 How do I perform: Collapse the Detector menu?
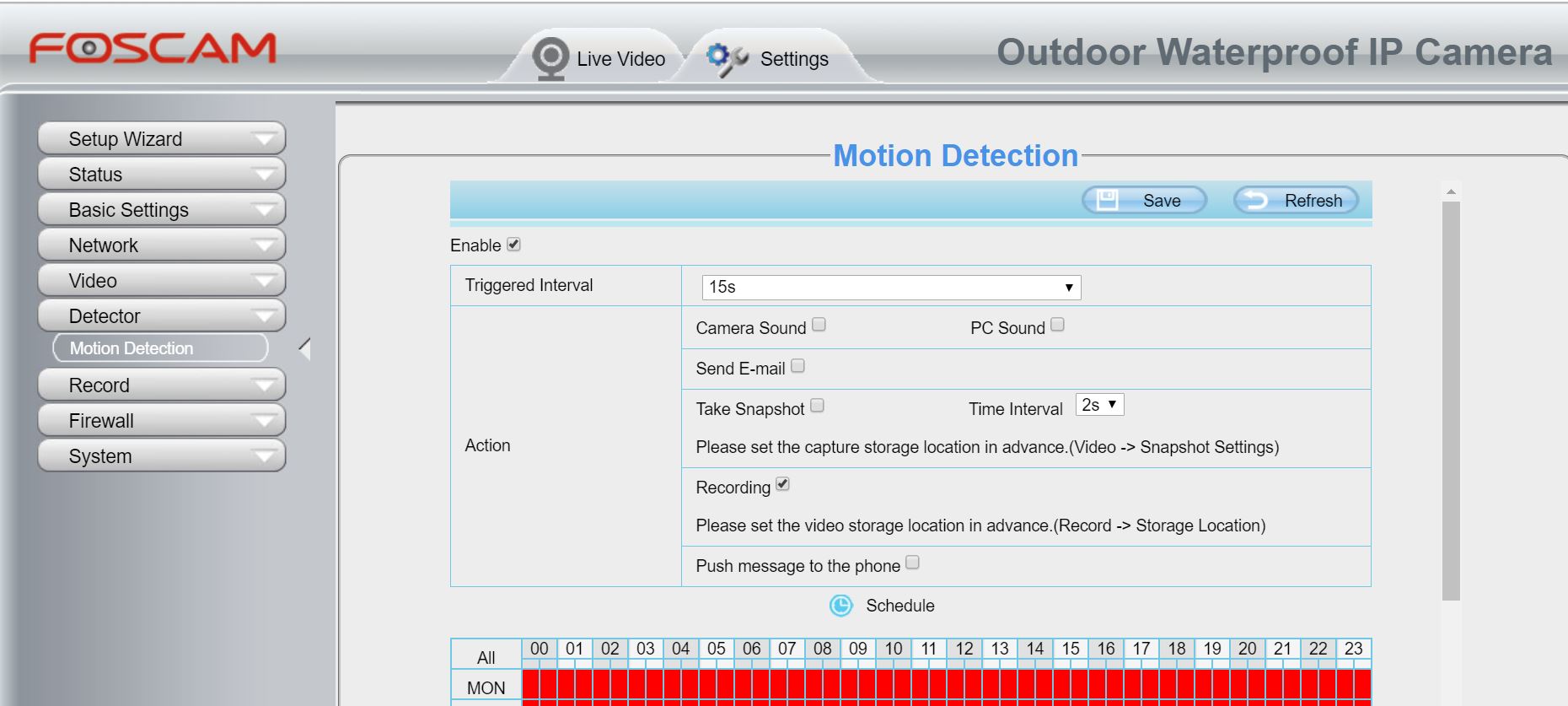tap(162, 315)
